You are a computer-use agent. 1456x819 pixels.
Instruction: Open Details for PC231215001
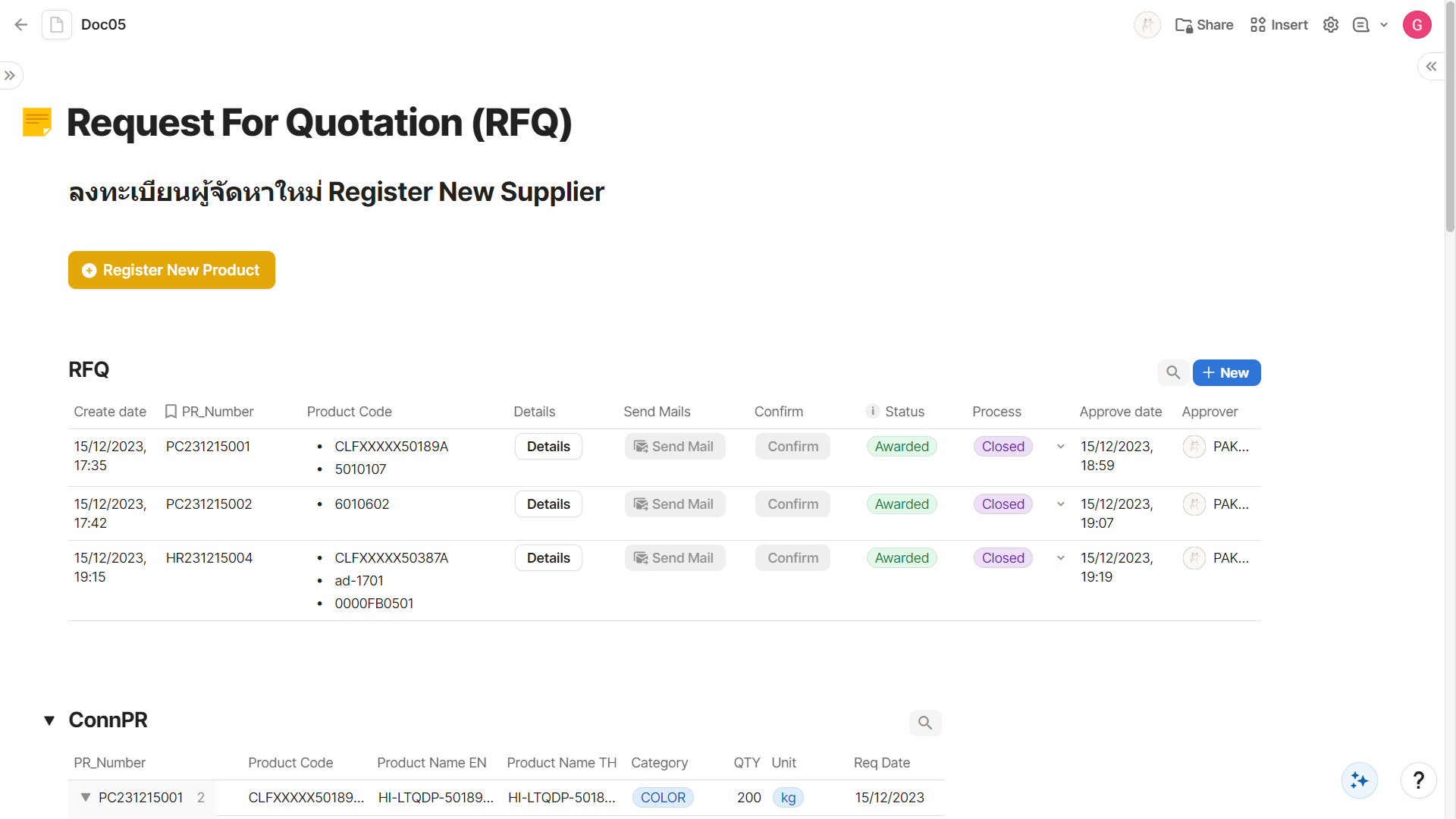pos(548,447)
